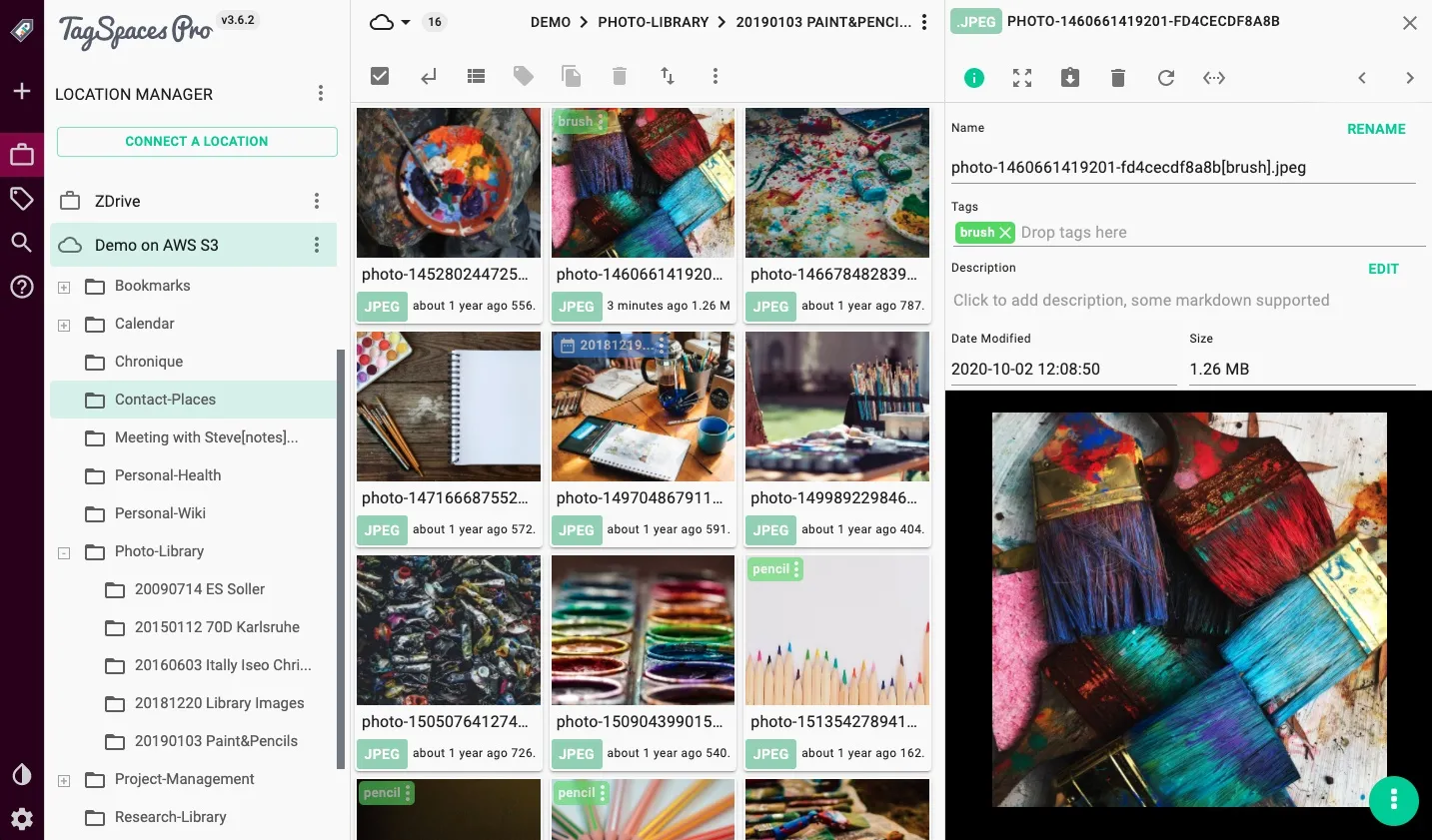Click the tag selected files icon

tap(524, 76)
